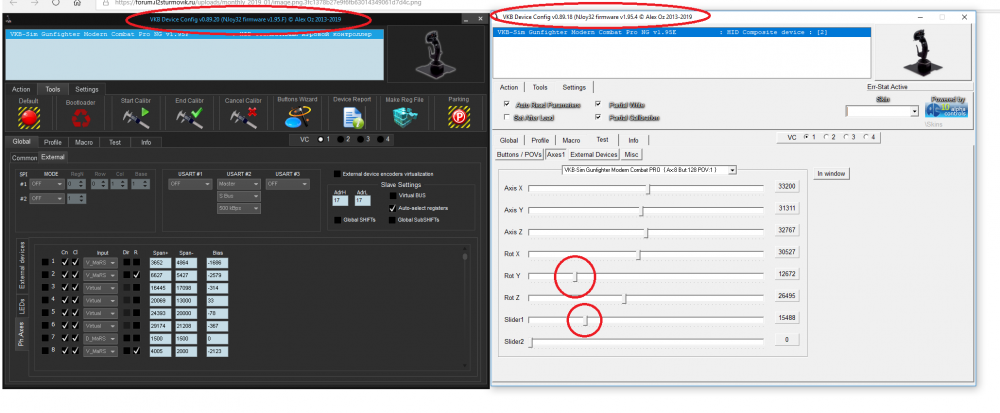
Task: Toggle Auto Read Parameters in light window
Action: (507, 104)
